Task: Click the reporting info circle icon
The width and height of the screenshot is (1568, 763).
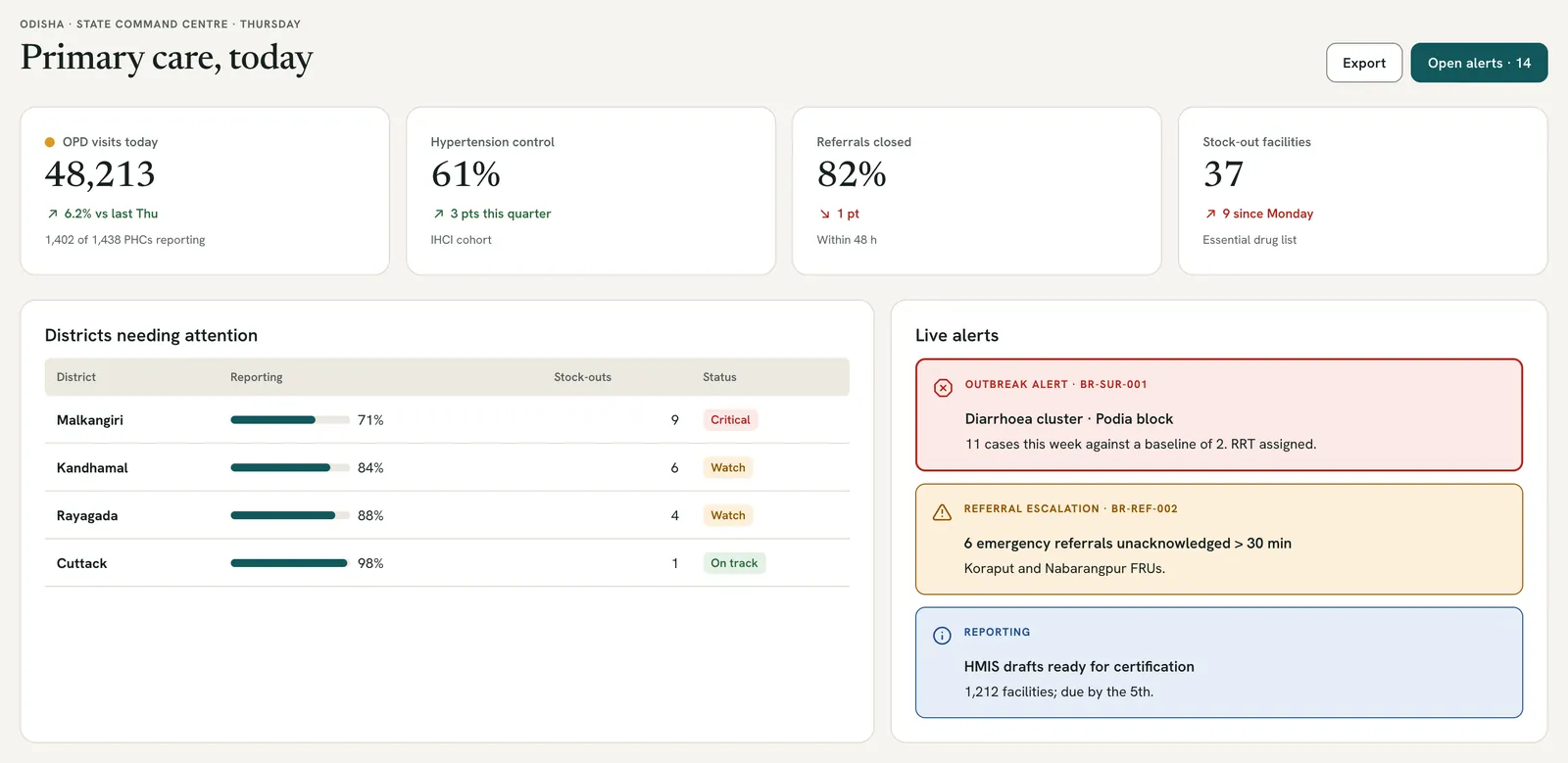Action: pos(942,636)
